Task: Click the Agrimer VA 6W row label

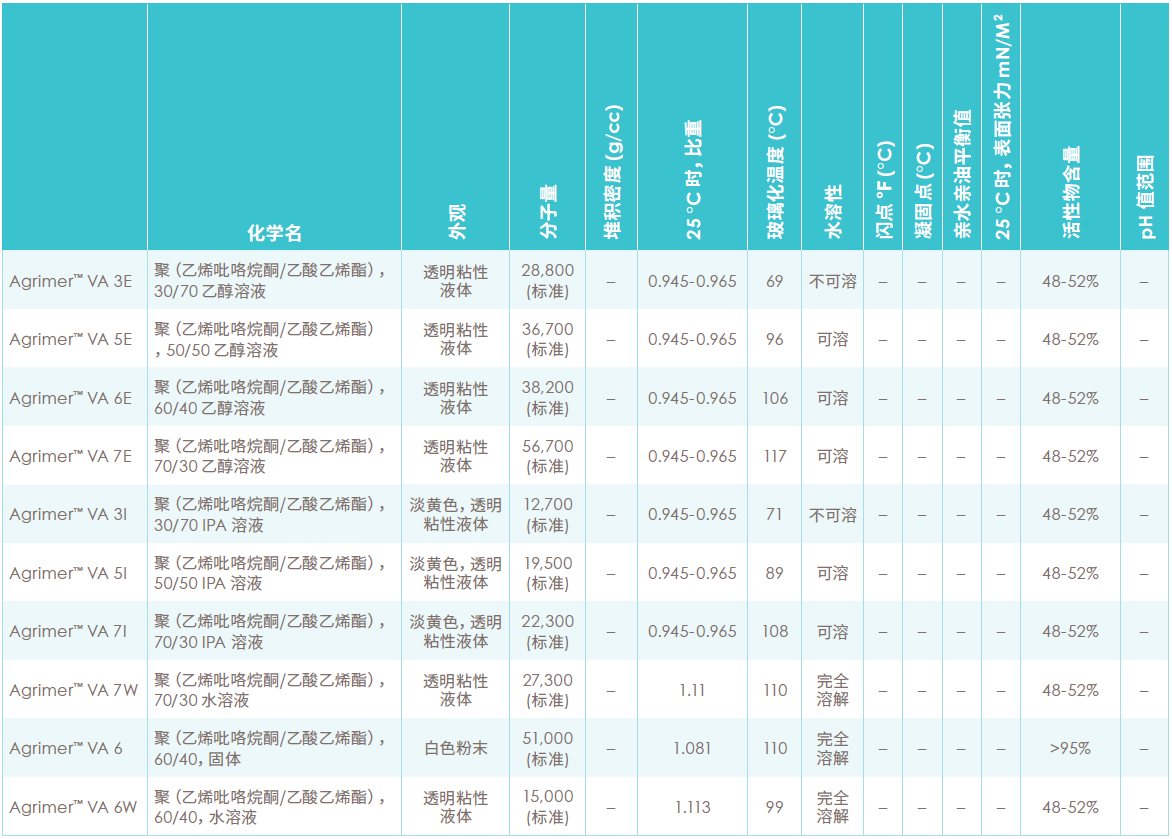Action: click(73, 807)
